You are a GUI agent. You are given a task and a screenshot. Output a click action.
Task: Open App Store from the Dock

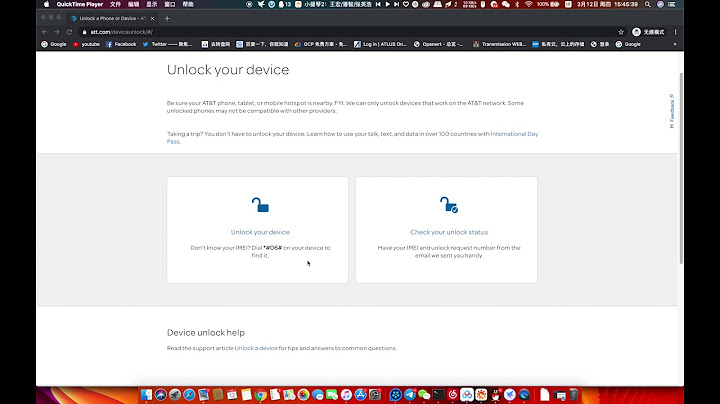360,394
